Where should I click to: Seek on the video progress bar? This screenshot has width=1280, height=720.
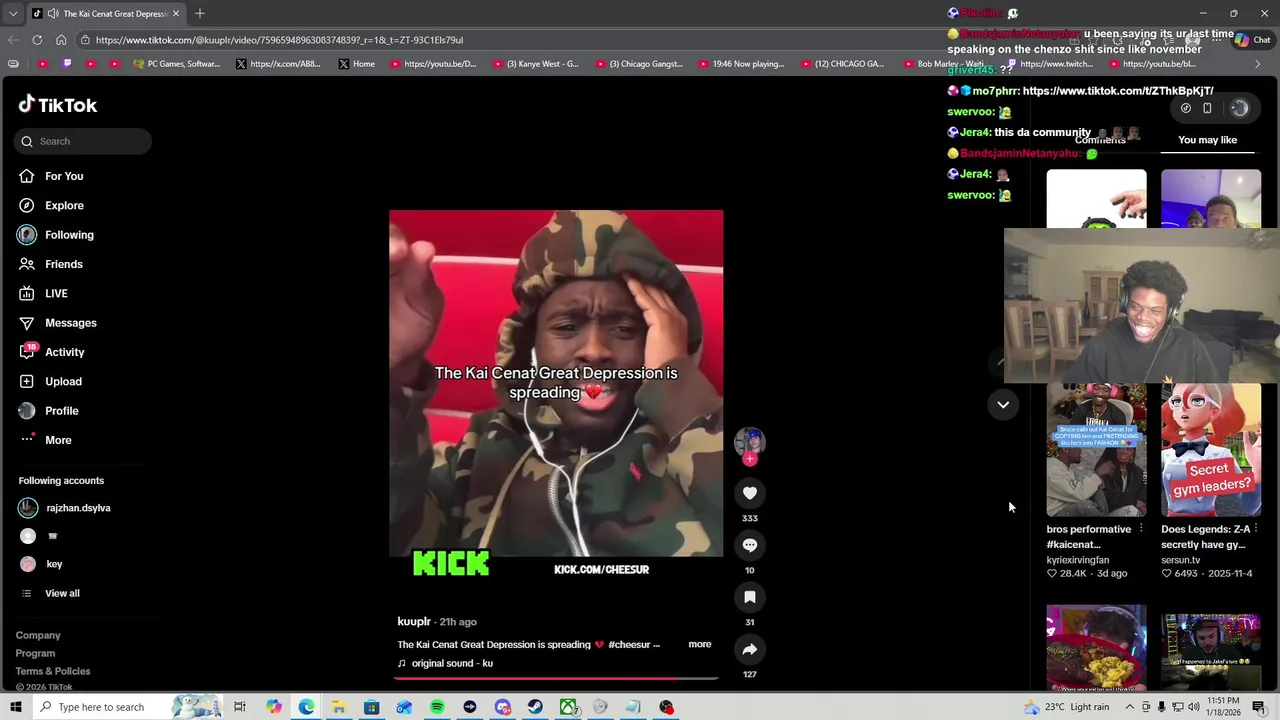[x=556, y=678]
